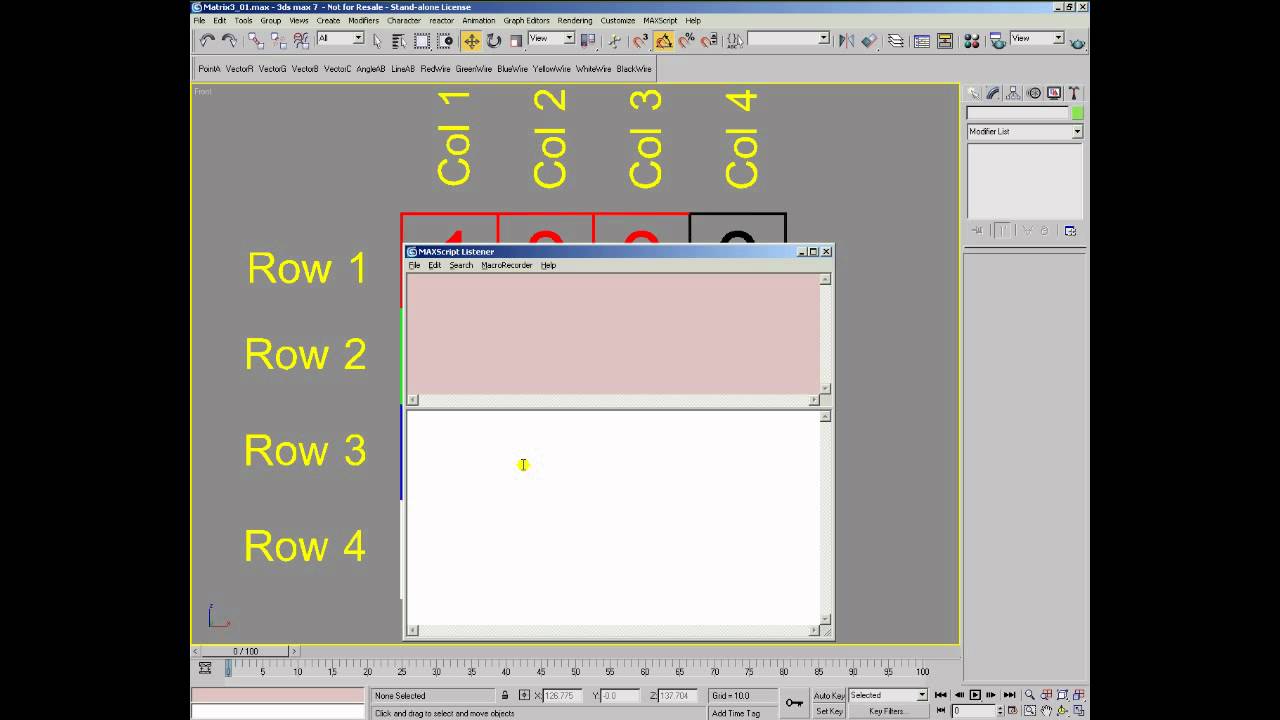Open the Create command panel tab

(x=973, y=93)
